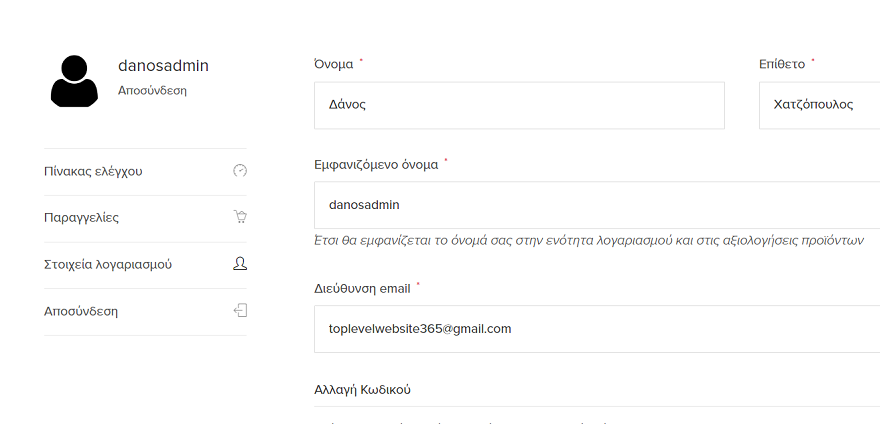The height and width of the screenshot is (424, 880).
Task: Click the gauge icon beside Πίνακας ελέγχου
Action: click(239, 171)
